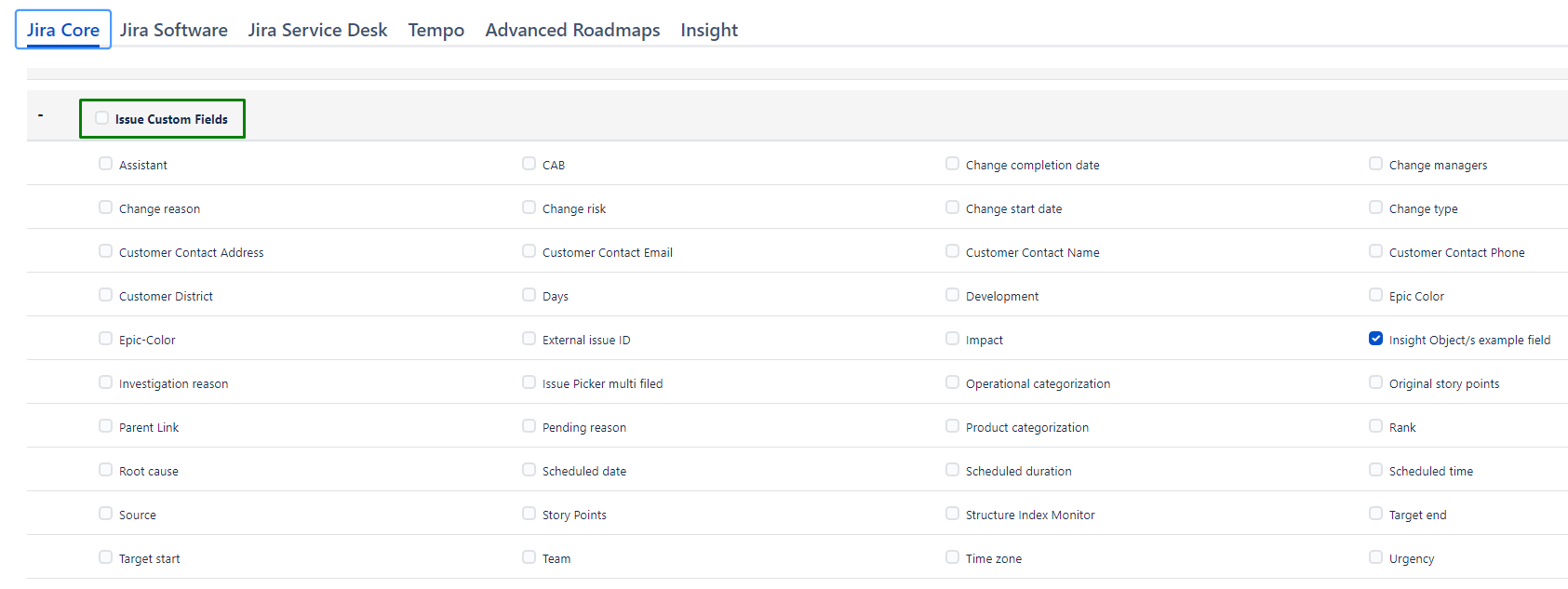Screen dimensions: 1568x589
Task: Tick the Story Points checkbox
Action: coord(529,514)
